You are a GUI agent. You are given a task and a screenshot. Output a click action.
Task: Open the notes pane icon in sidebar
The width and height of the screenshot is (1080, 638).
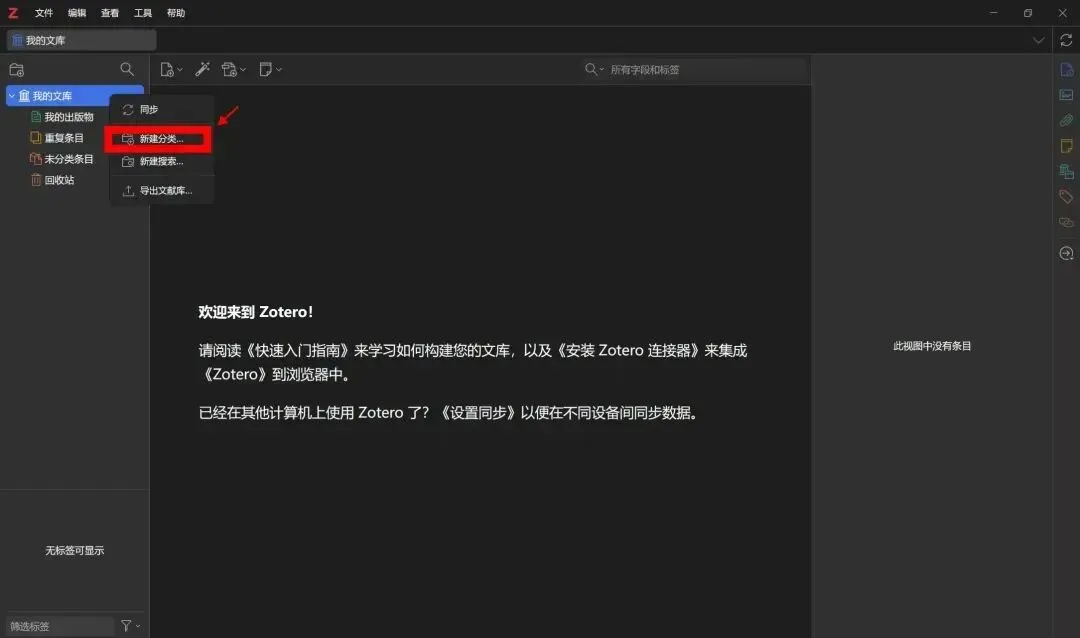[1066, 145]
